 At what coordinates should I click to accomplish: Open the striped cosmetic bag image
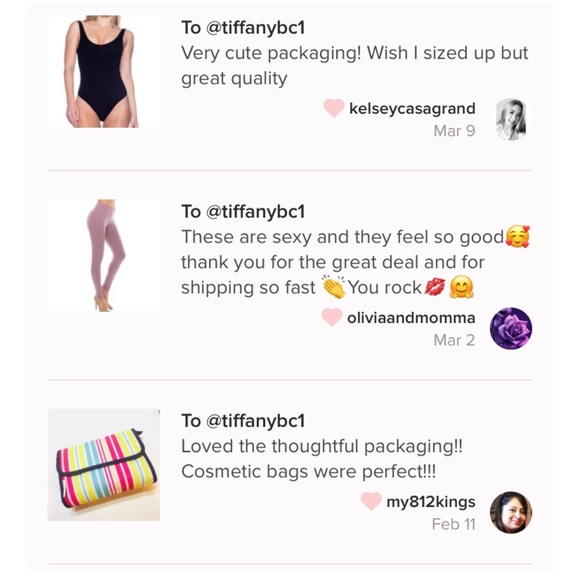(x=104, y=465)
